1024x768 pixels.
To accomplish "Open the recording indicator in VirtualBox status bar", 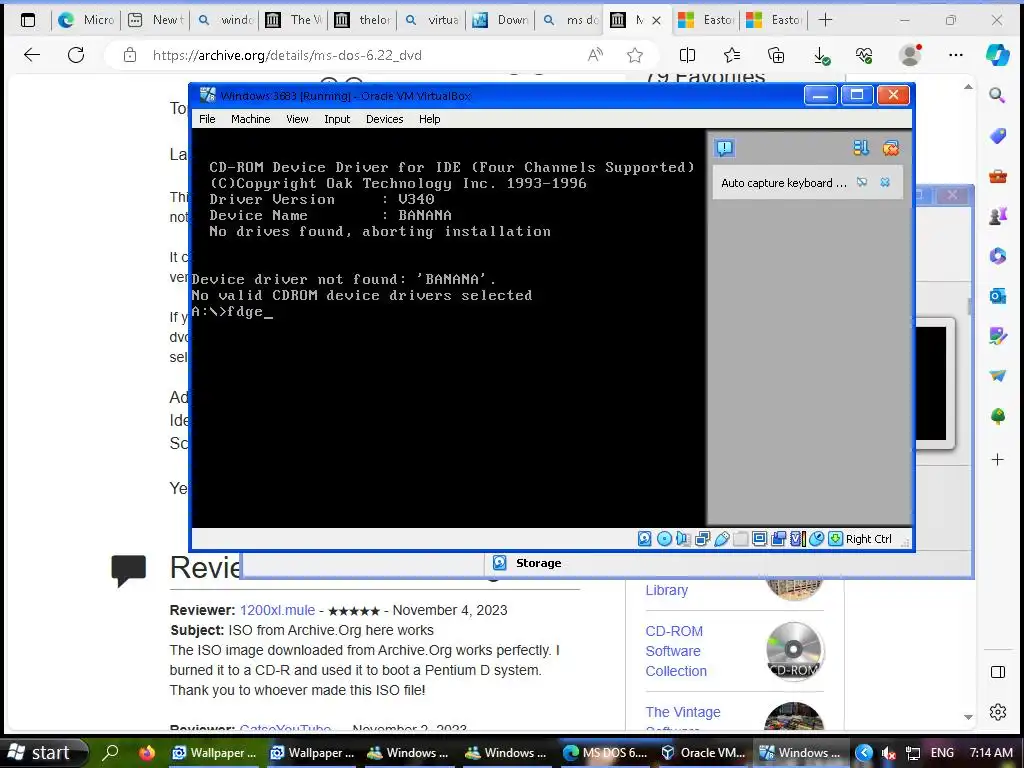I will (778, 539).
